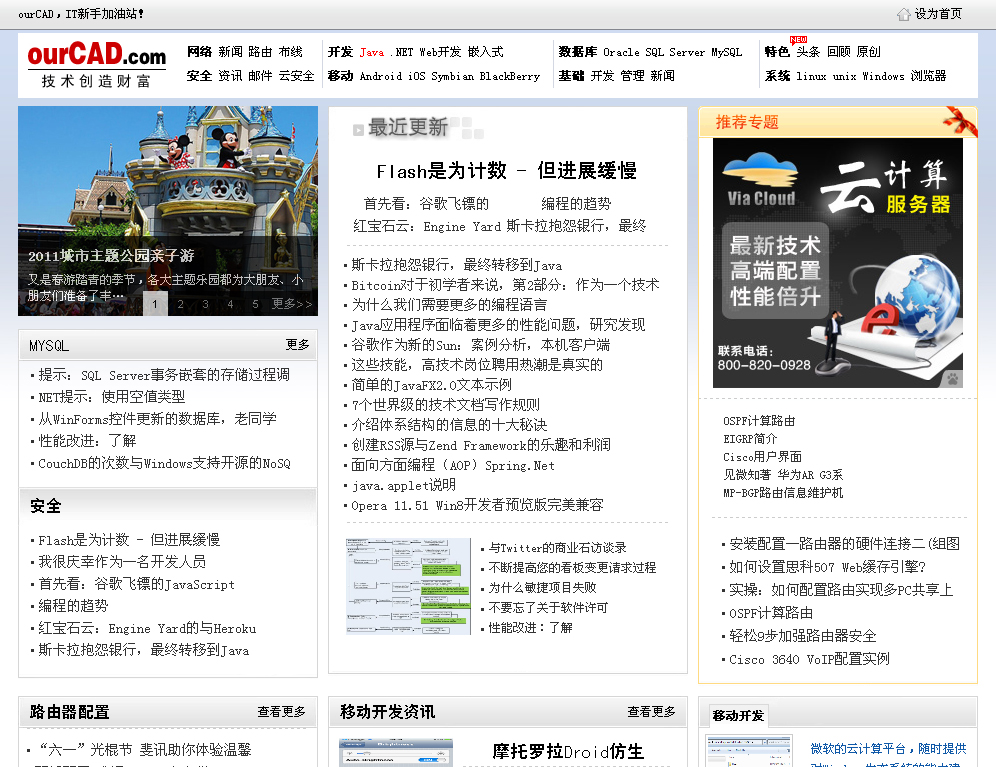This screenshot has width=996, height=767.
Task: Click 查看更多 in 移动开发资讯 panel
Action: pyautogui.click(x=652, y=712)
